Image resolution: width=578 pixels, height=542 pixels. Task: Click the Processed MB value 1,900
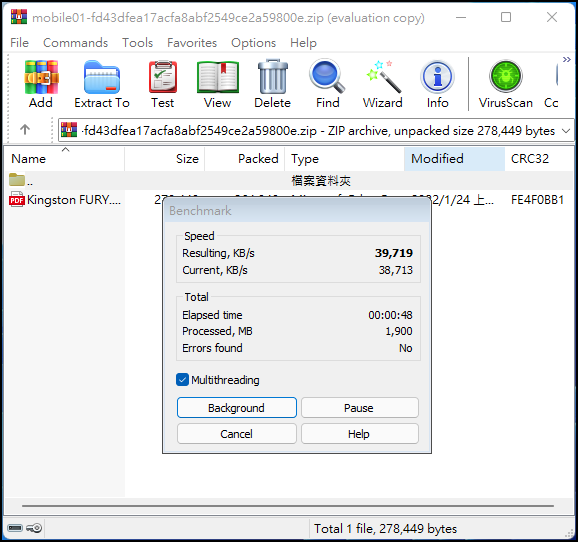(x=399, y=331)
